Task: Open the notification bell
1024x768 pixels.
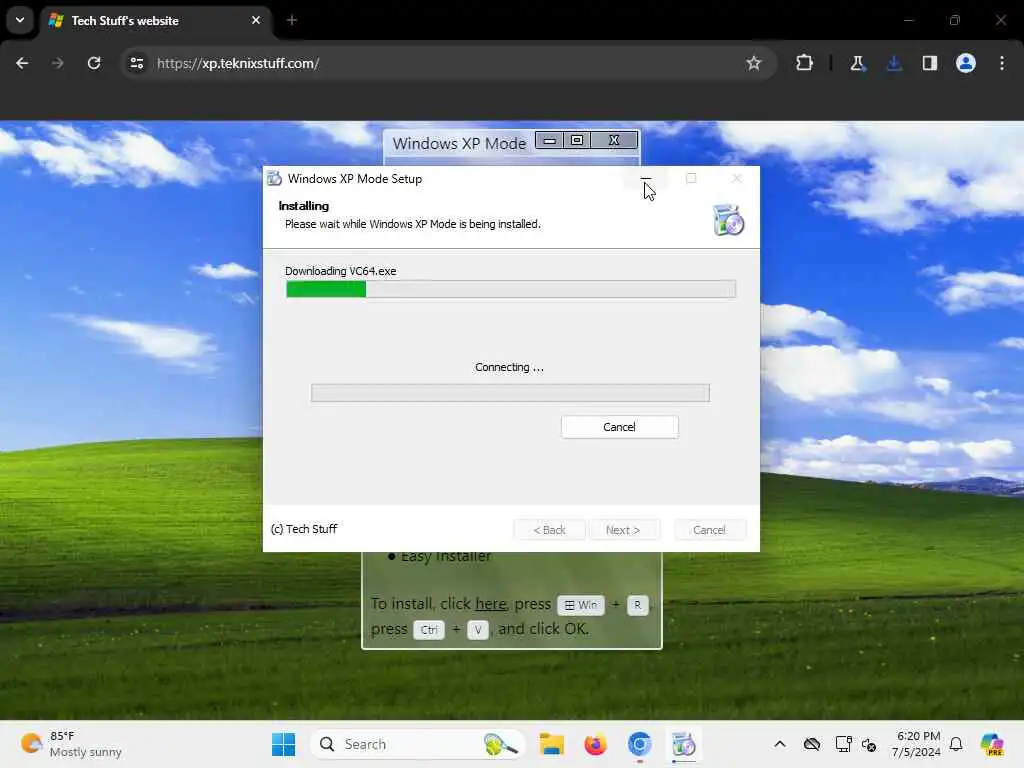Action: [956, 744]
